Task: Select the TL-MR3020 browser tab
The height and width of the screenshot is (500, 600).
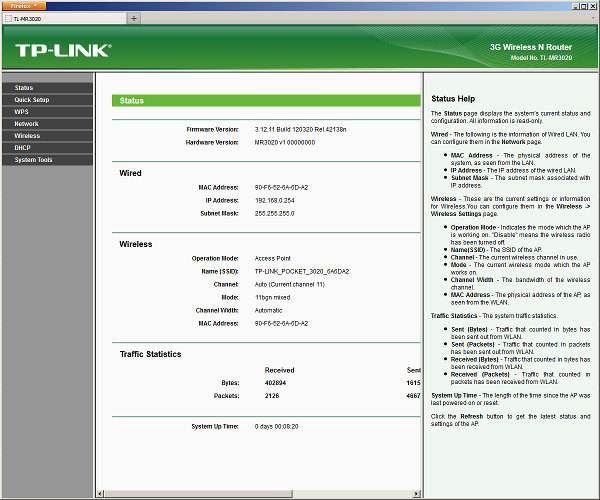Action: 60,18
